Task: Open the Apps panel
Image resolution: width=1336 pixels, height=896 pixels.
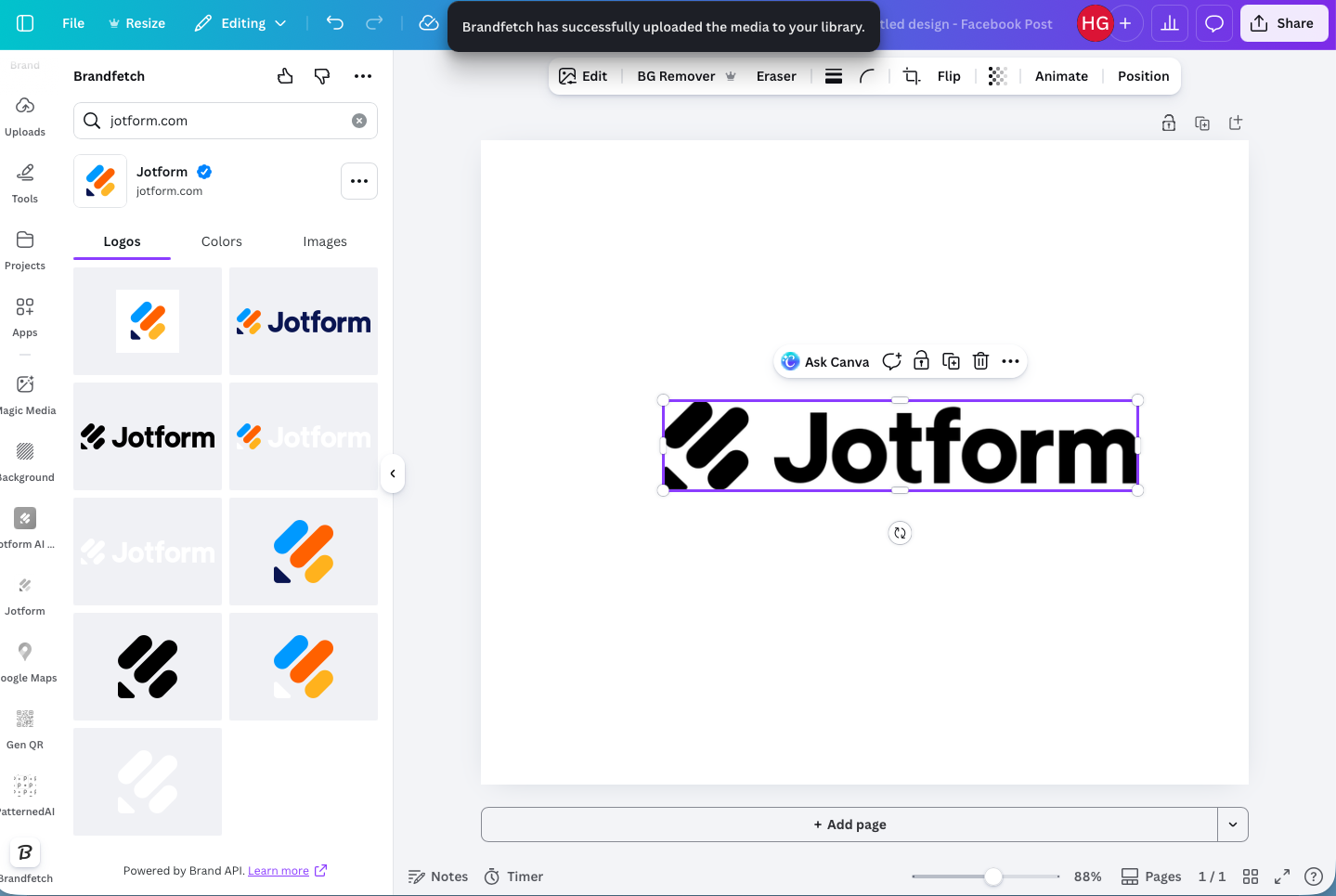Action: 24,317
